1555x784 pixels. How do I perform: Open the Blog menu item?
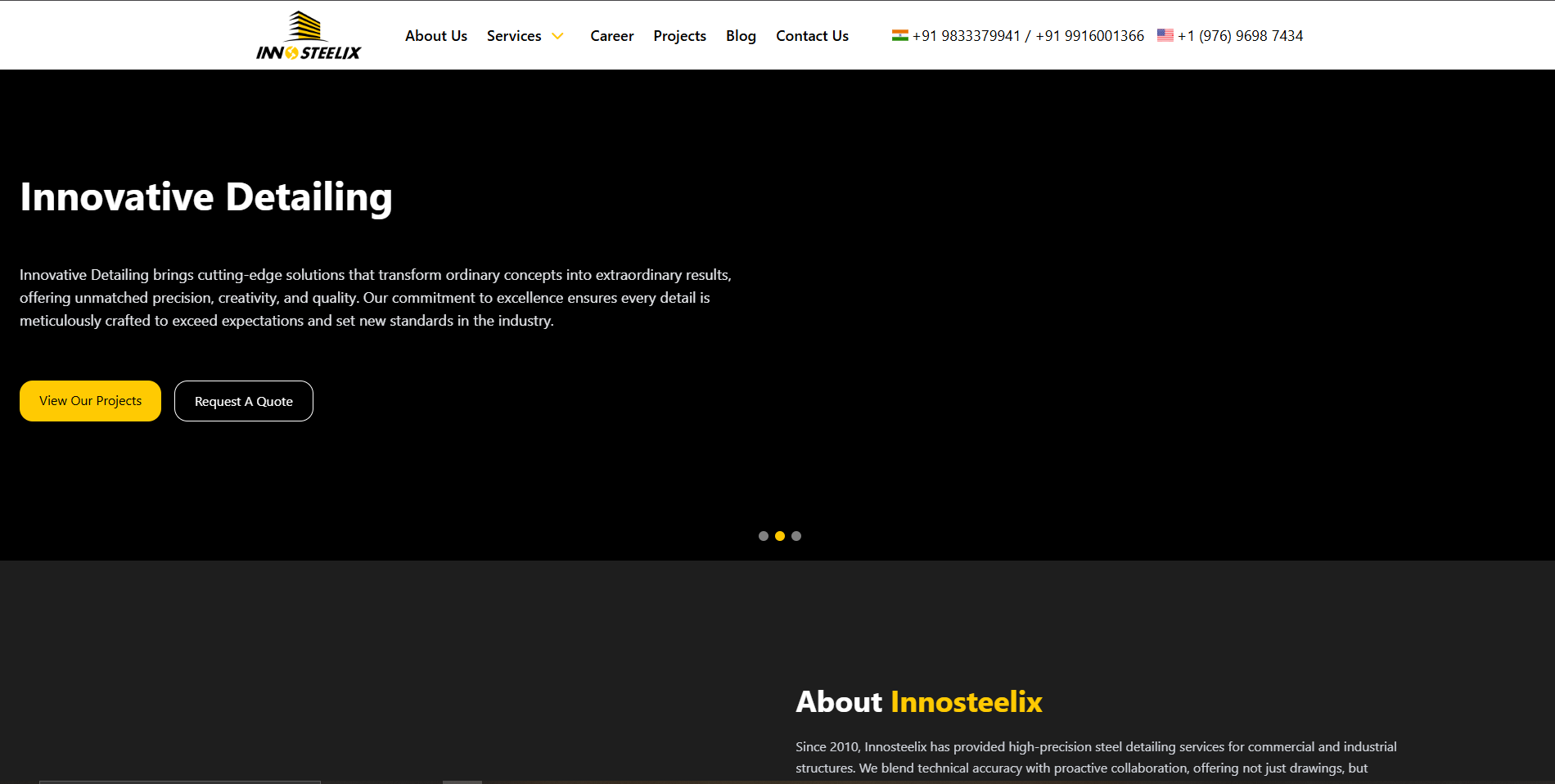tap(740, 36)
